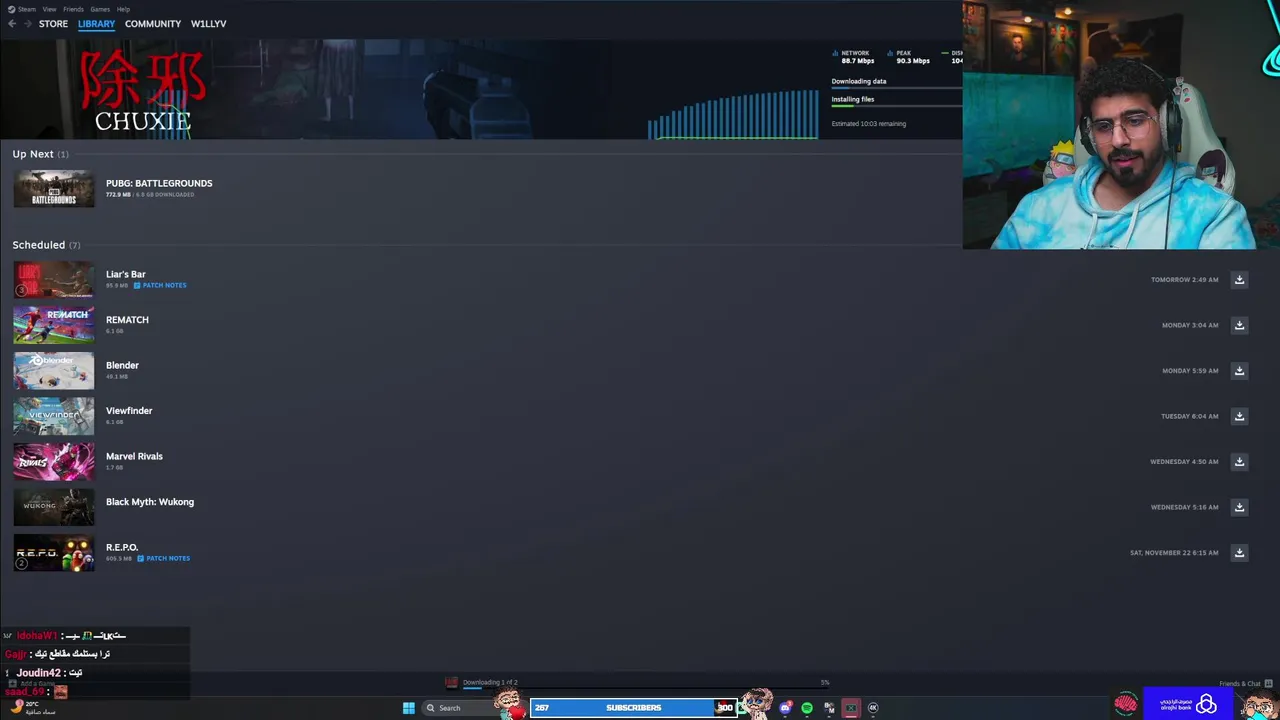Open Spotify from the taskbar
The width and height of the screenshot is (1280, 720).
point(807,708)
